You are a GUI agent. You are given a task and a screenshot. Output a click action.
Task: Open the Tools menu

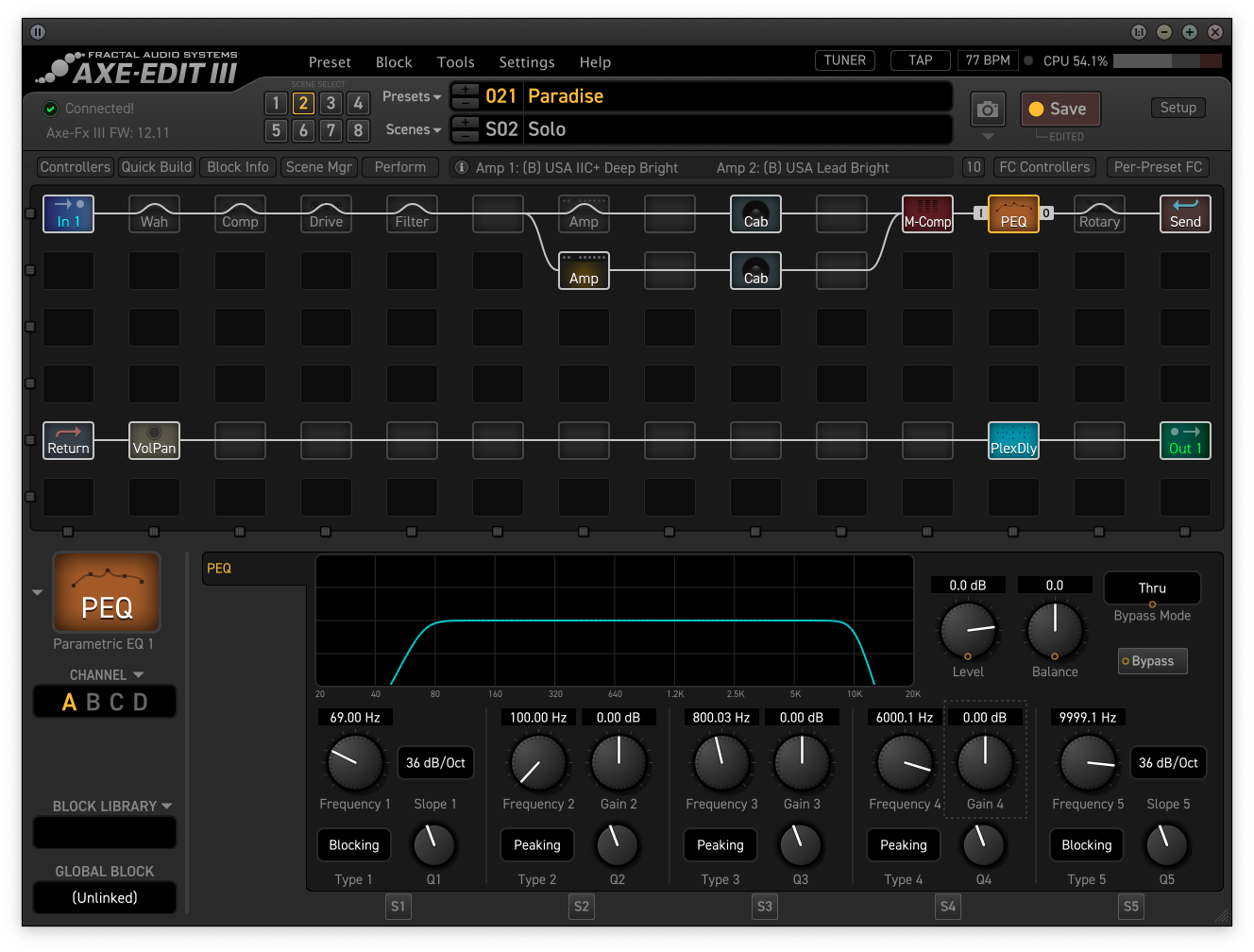click(455, 62)
